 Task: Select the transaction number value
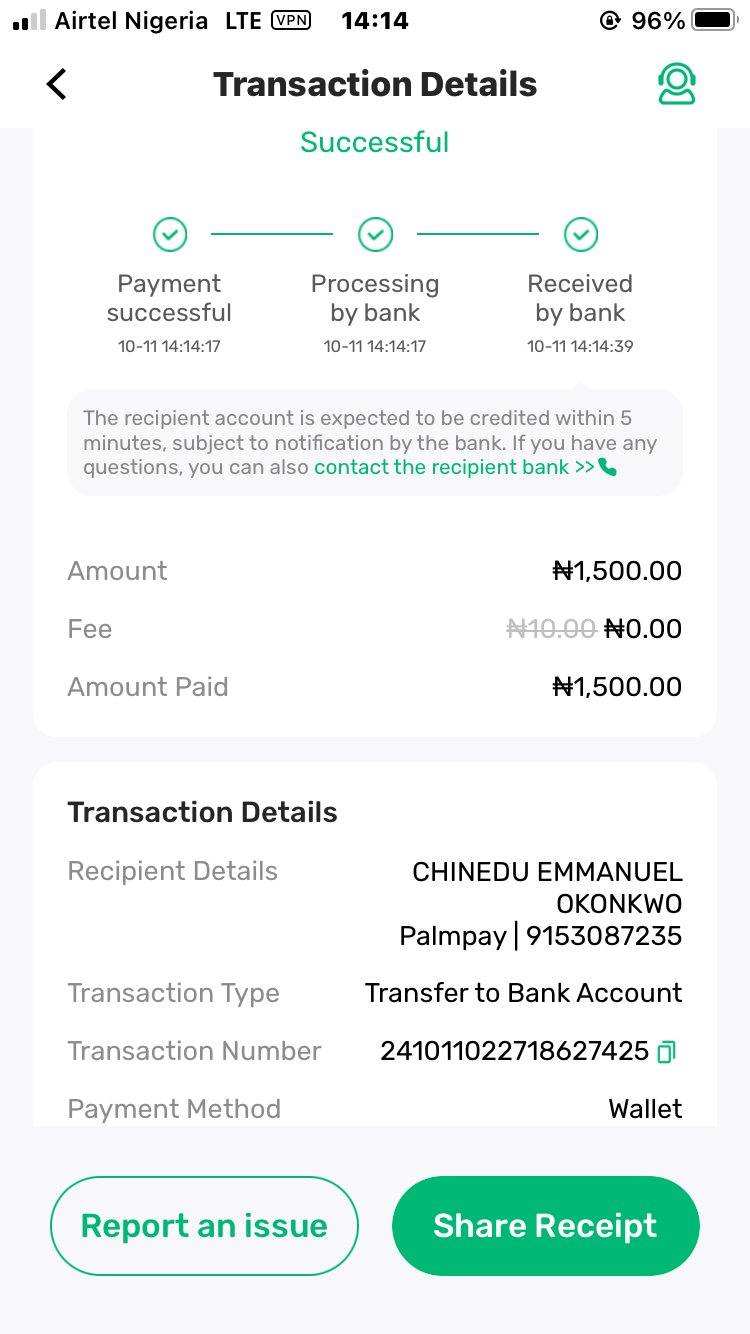click(514, 1051)
